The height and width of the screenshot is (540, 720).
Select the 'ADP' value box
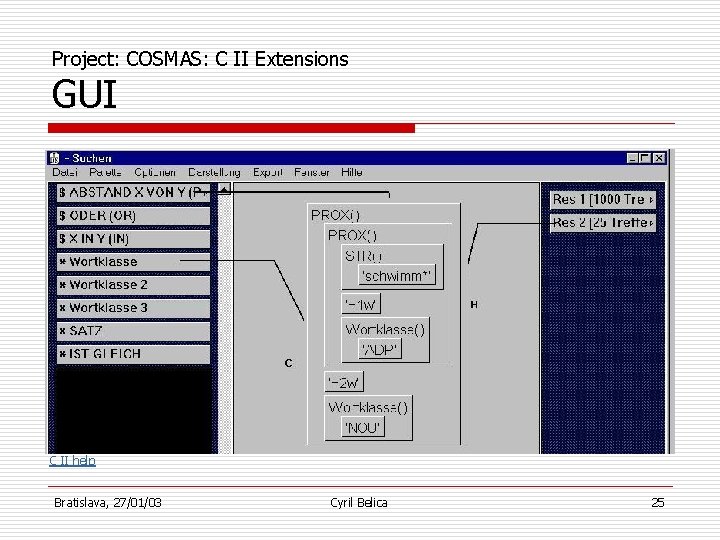380,349
